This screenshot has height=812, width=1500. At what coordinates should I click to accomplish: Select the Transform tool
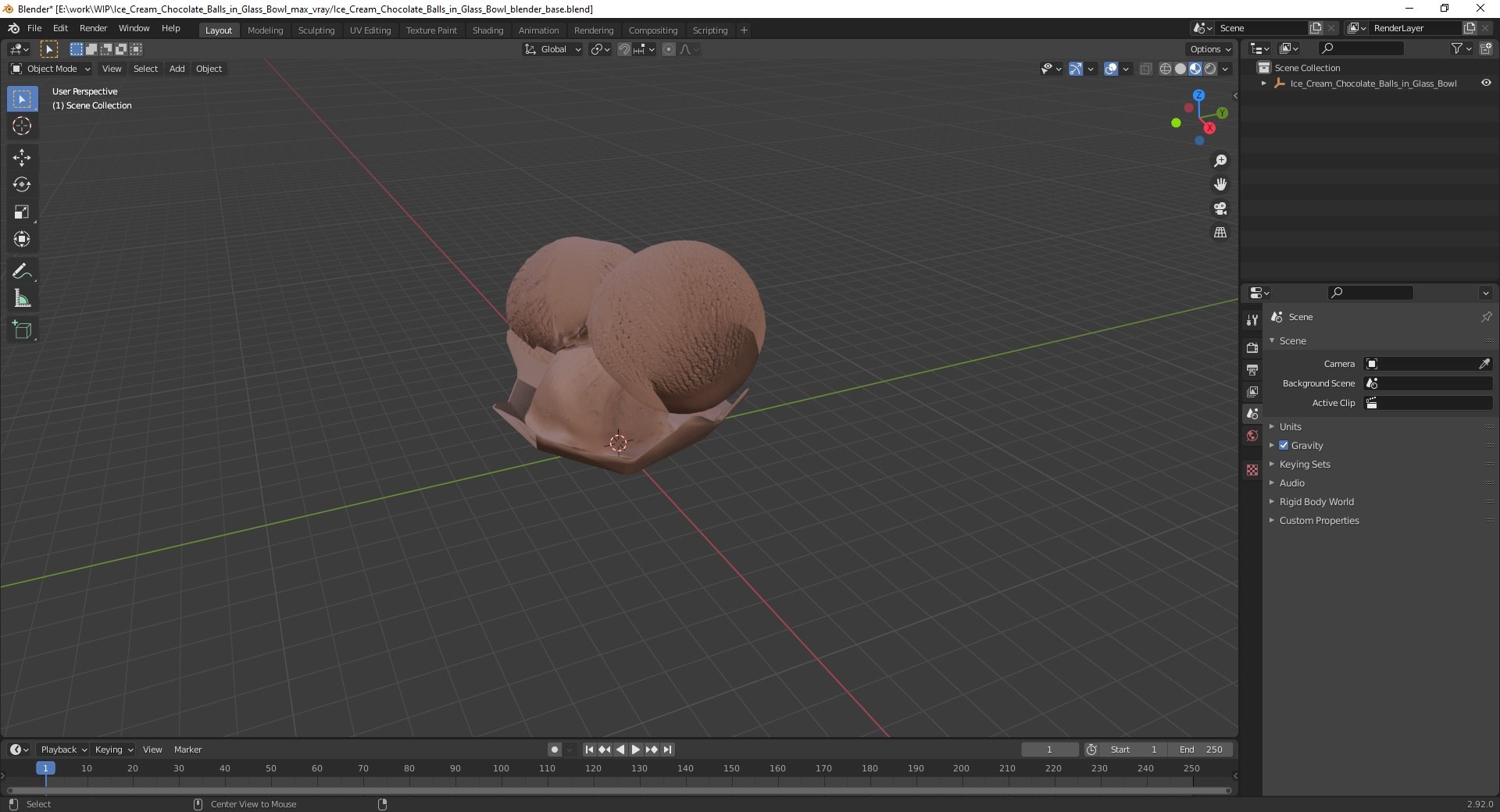click(22, 240)
